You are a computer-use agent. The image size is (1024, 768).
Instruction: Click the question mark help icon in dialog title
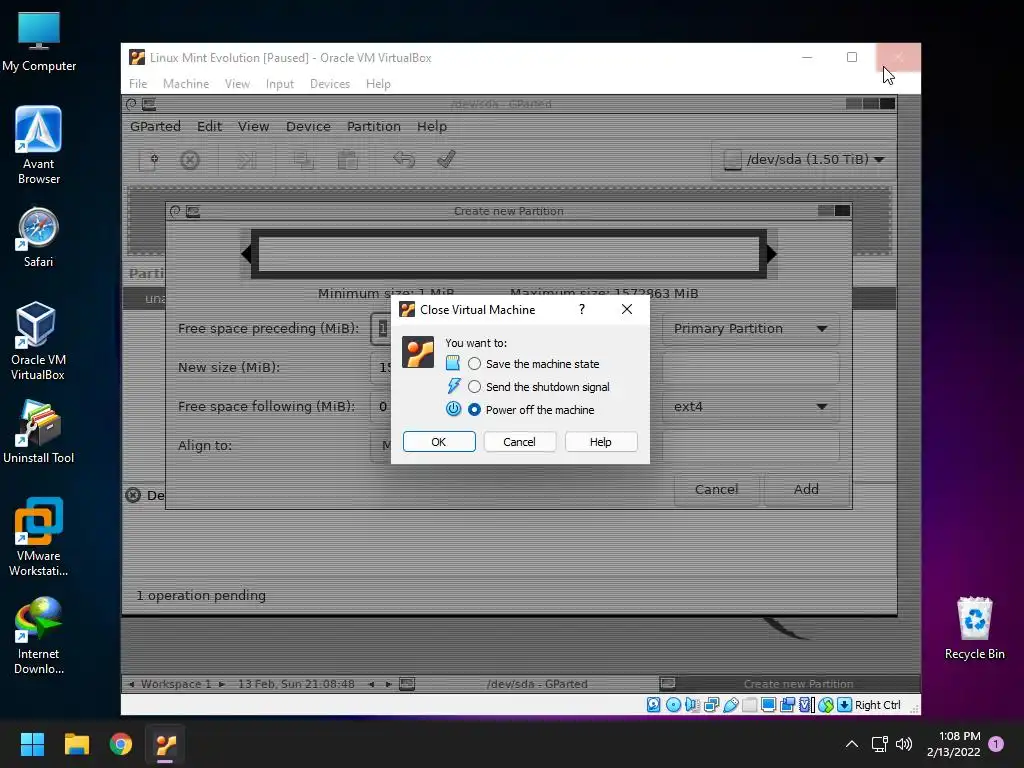[581, 310]
